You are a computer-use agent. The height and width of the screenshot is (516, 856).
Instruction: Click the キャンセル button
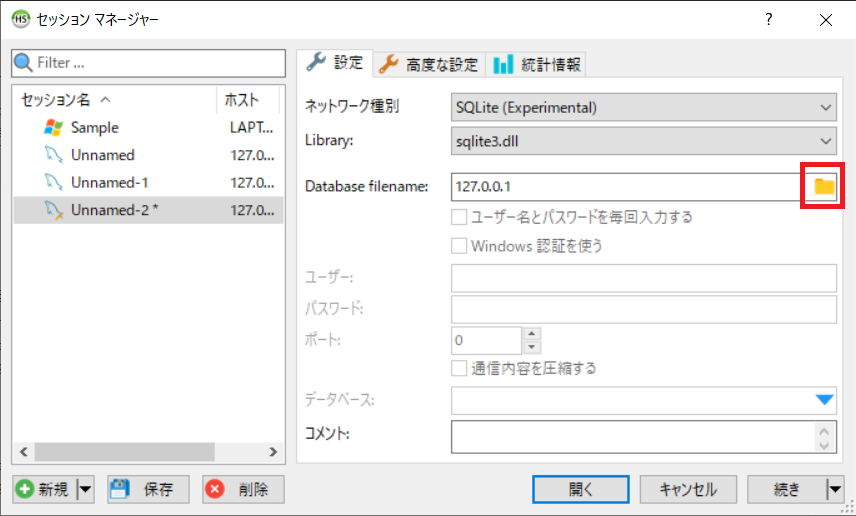click(688, 489)
